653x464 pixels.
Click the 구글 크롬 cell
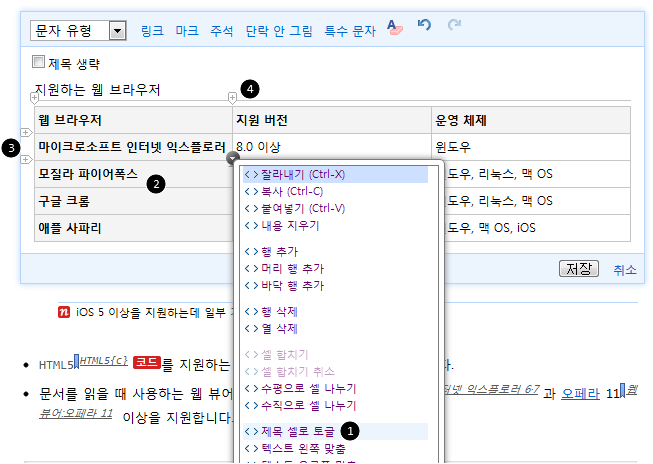[133, 201]
